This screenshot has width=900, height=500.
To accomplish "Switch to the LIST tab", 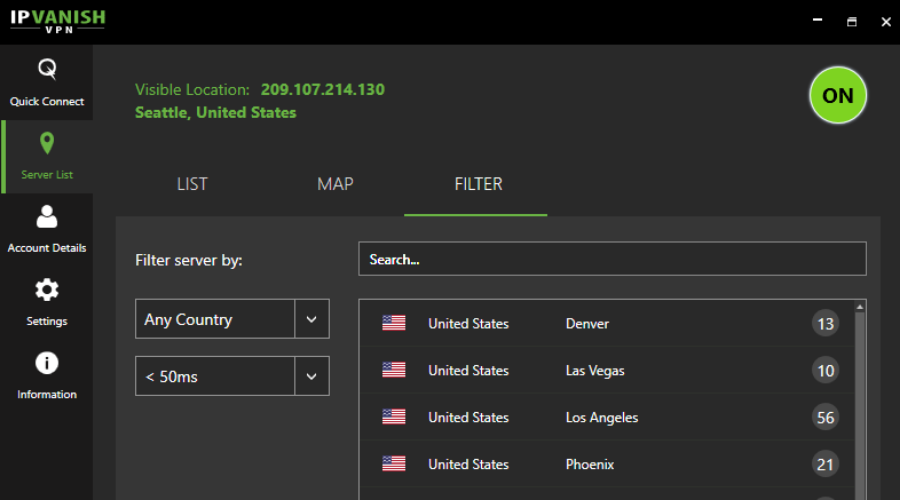I will 192,184.
